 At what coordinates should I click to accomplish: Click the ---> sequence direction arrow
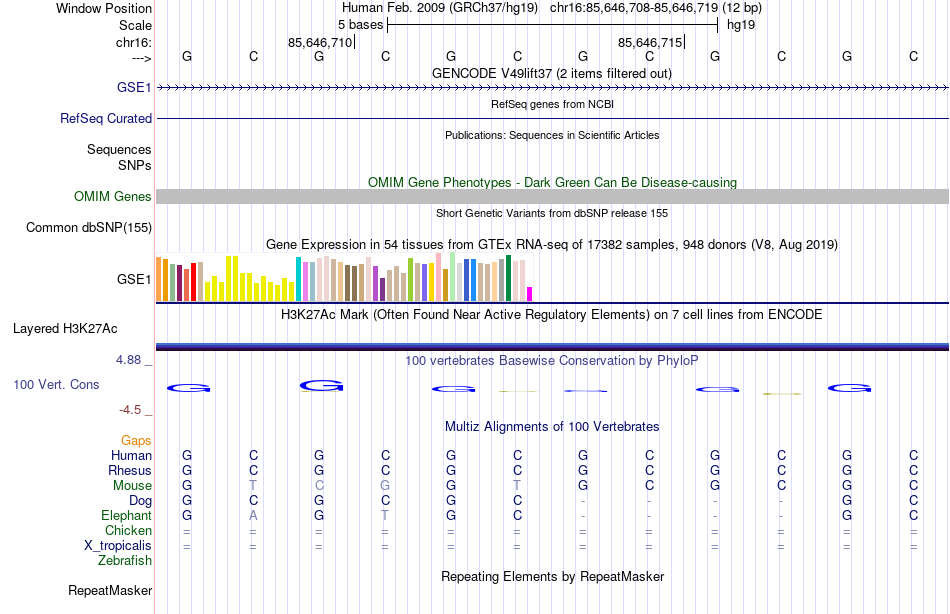point(142,58)
